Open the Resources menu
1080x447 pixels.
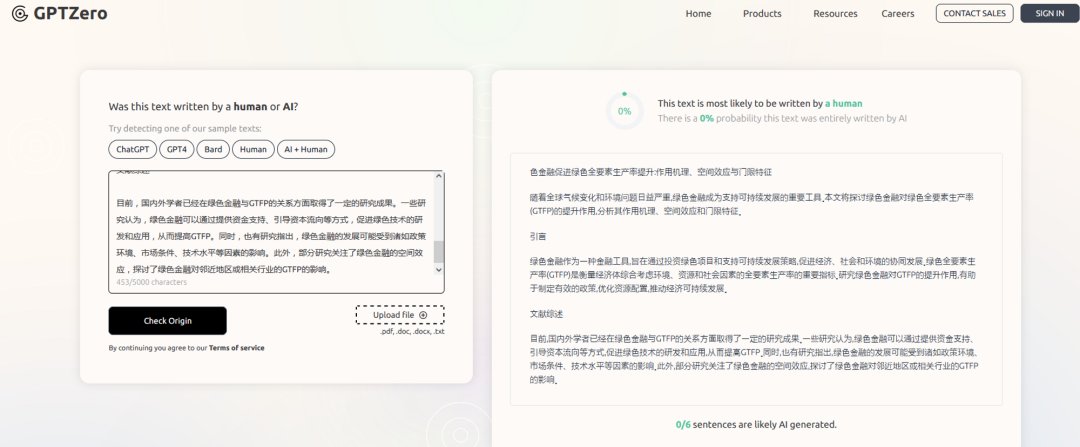tap(835, 14)
